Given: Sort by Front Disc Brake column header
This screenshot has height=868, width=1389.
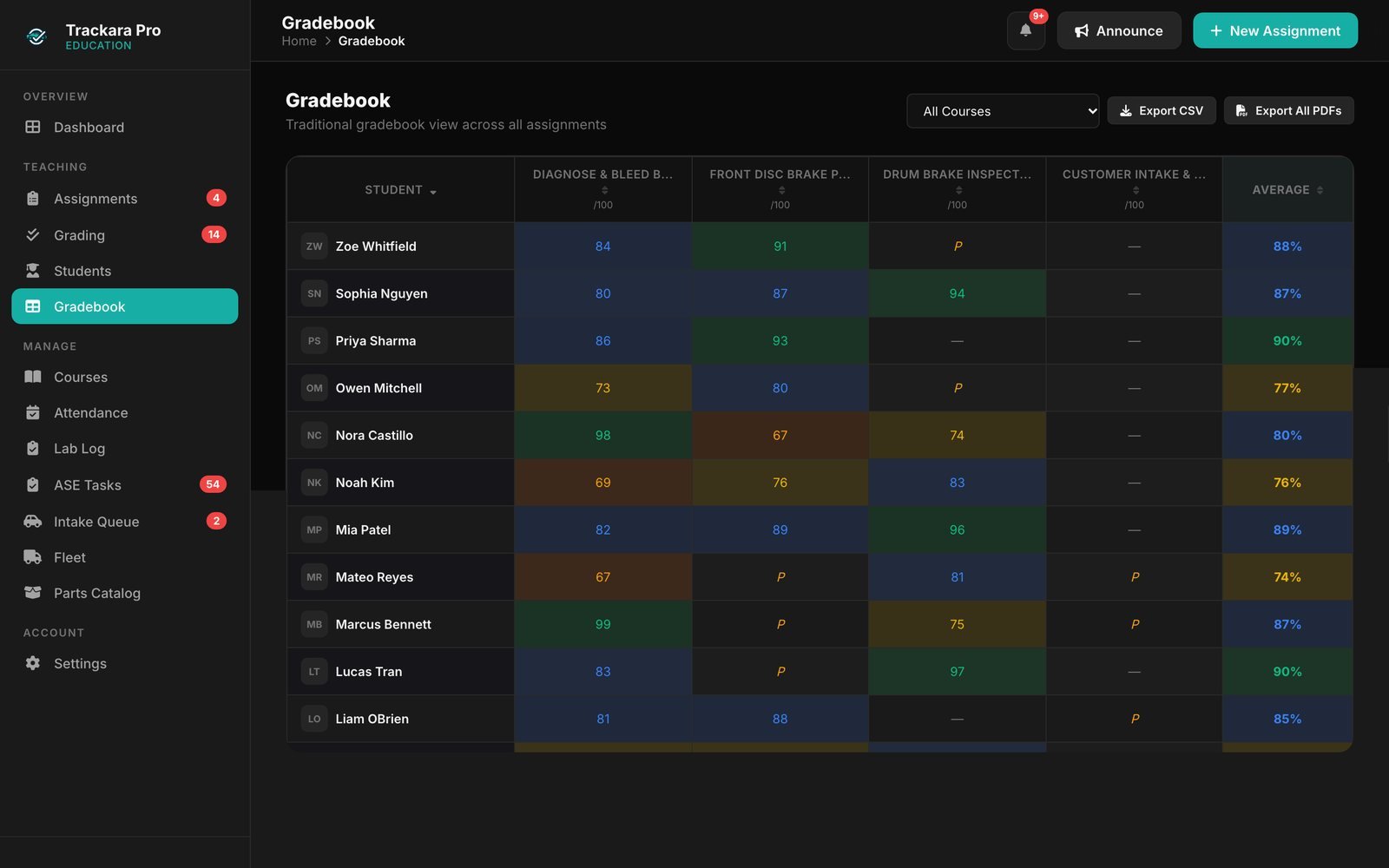Looking at the screenshot, I should pos(780,189).
